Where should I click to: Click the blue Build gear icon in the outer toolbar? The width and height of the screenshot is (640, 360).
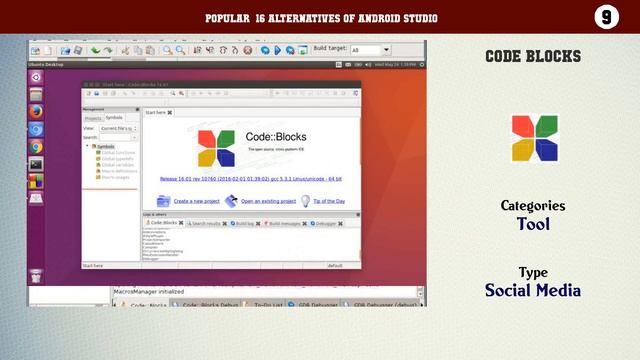[x=265, y=51]
